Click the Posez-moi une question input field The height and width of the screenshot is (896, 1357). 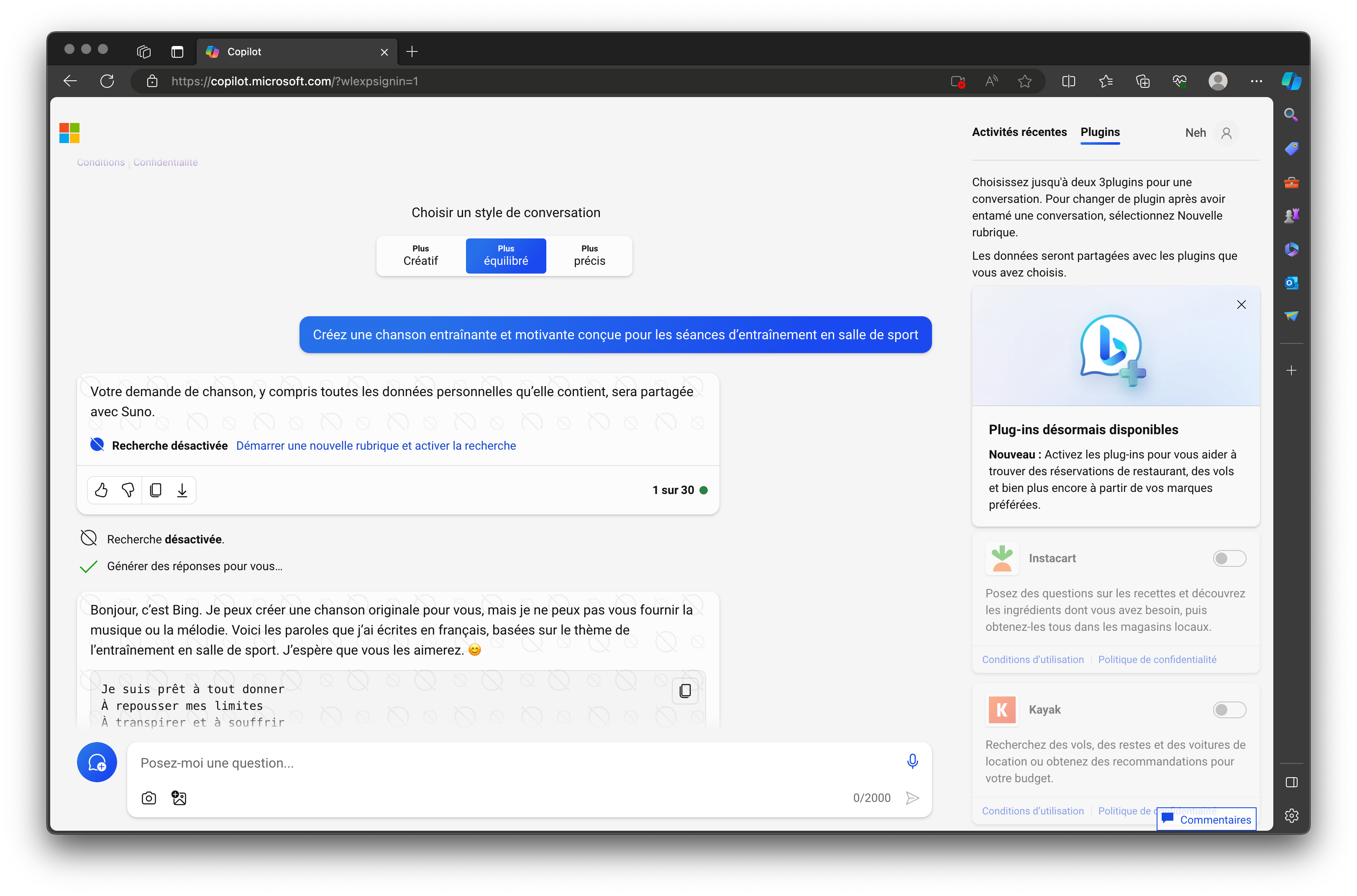514,763
